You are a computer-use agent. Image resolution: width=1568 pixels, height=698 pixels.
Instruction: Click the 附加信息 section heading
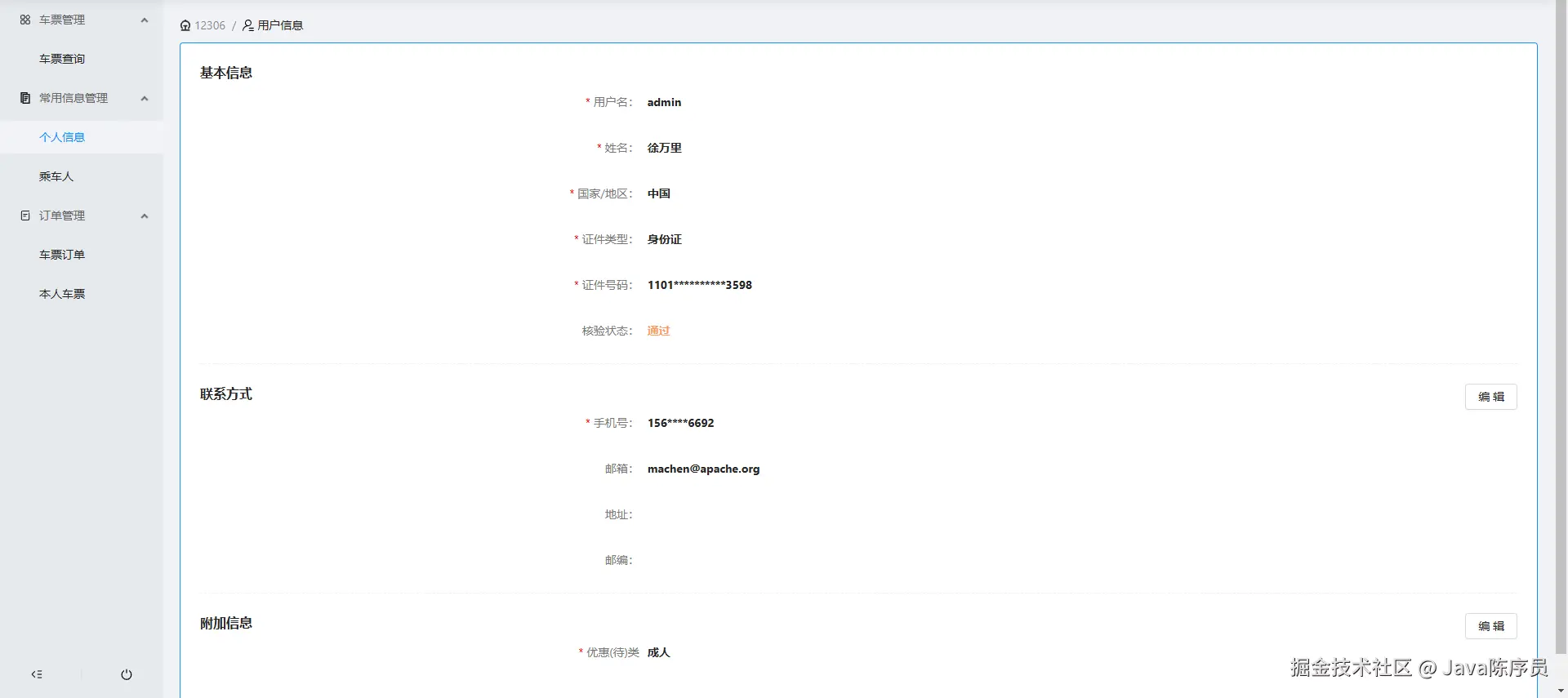[x=226, y=623]
